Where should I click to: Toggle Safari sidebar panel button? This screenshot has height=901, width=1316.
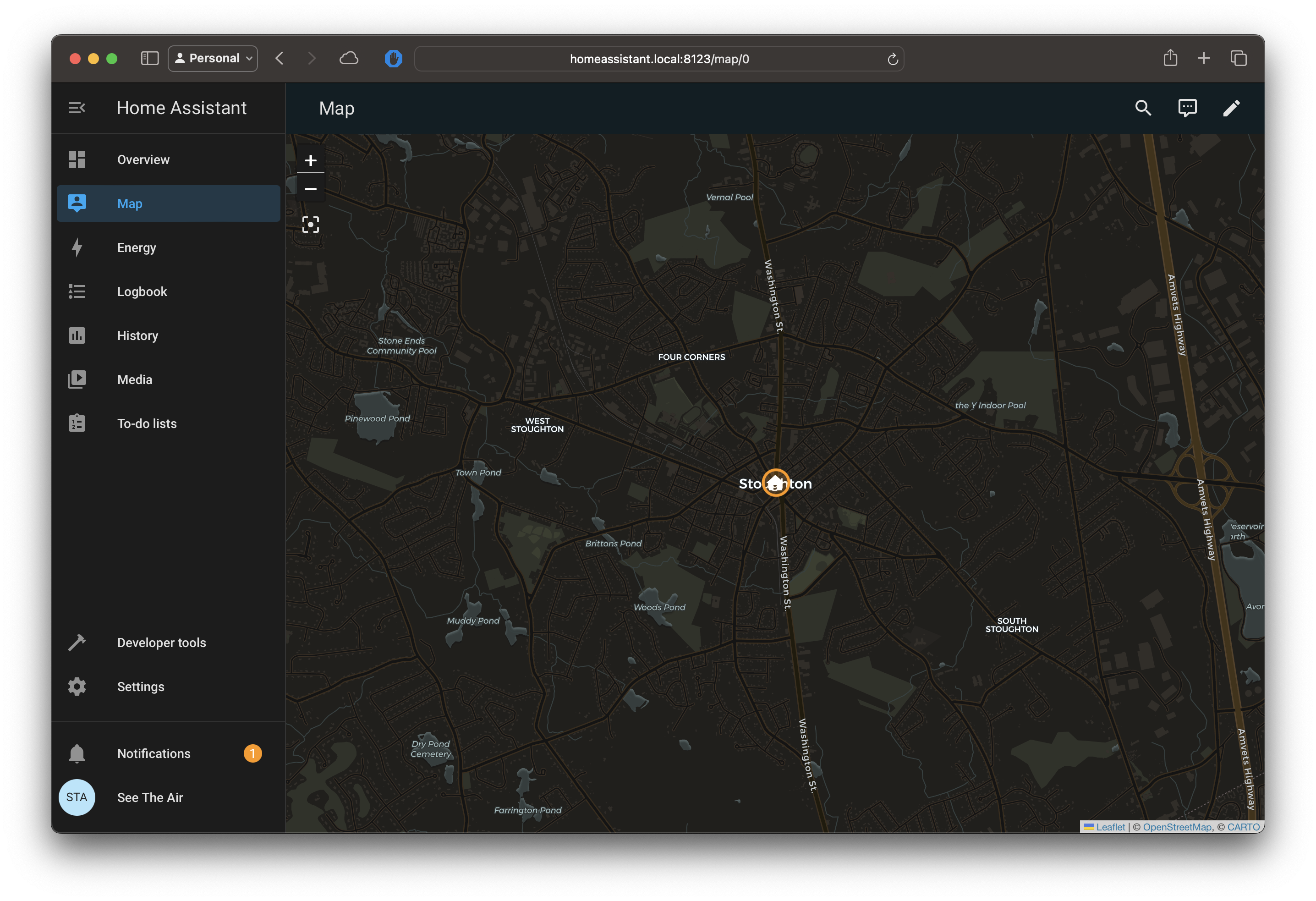pos(149,58)
